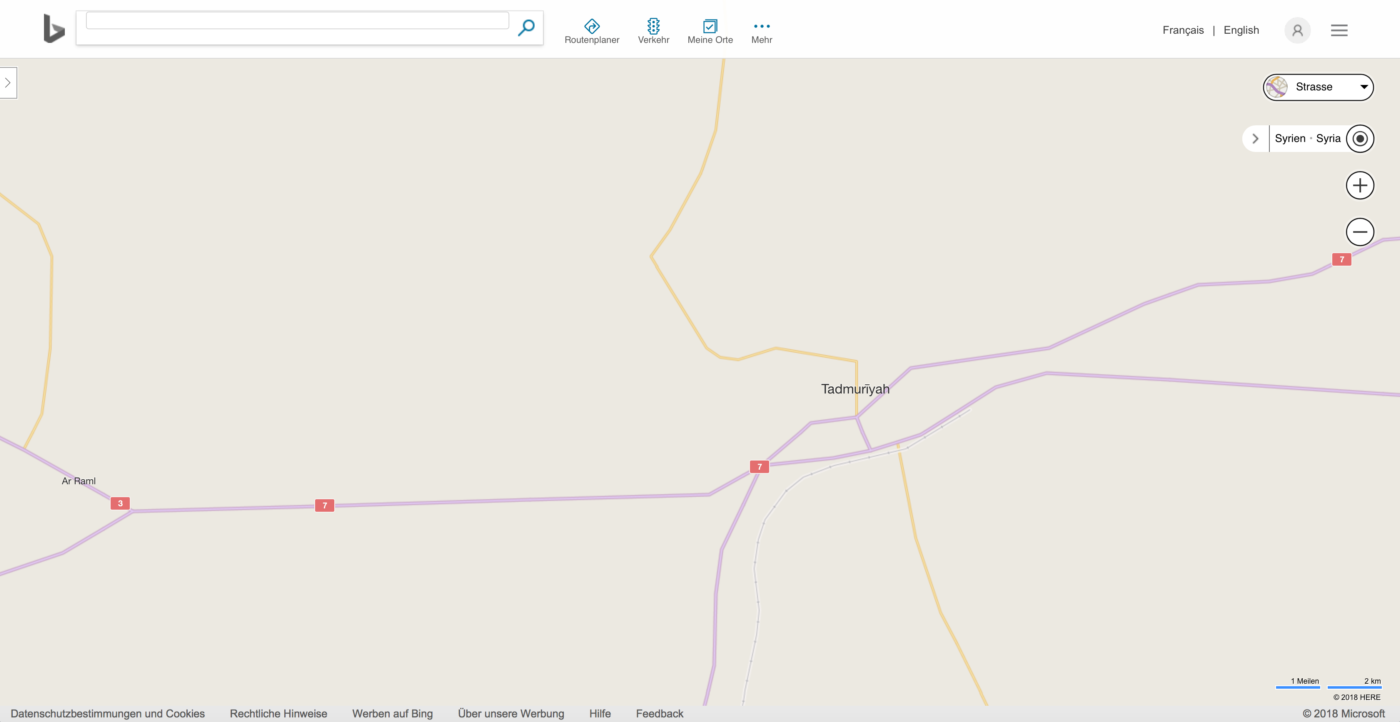1400x722 pixels.
Task: Zoom in with the plus button
Action: tap(1359, 184)
